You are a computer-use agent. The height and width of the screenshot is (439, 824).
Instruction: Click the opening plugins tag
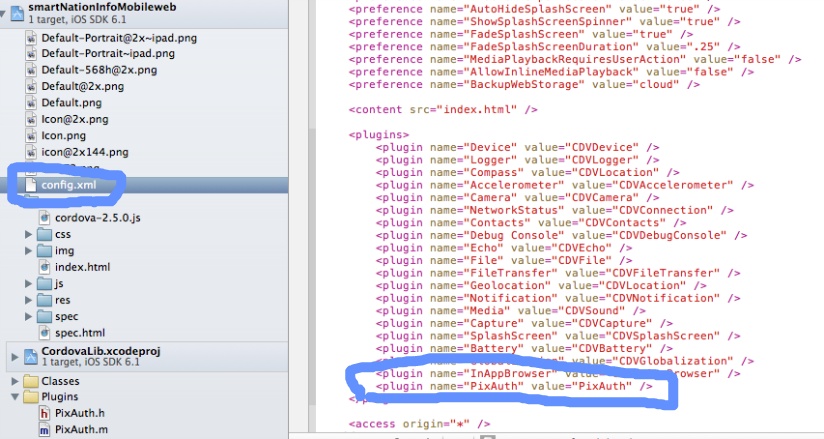(x=378, y=135)
